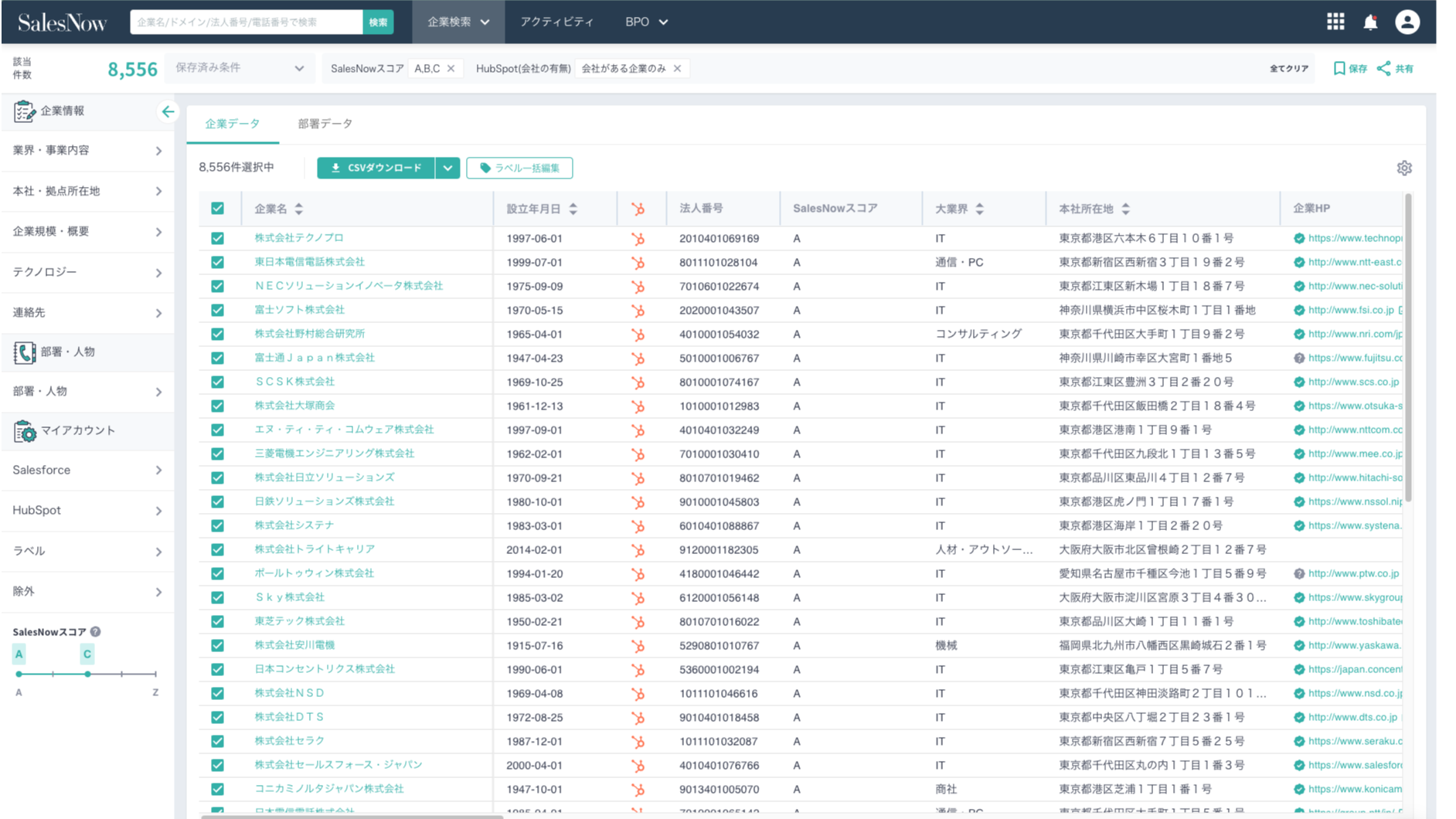Click the SalesNow score help icon
Image resolution: width=1456 pixels, height=819 pixels.
coord(96,632)
